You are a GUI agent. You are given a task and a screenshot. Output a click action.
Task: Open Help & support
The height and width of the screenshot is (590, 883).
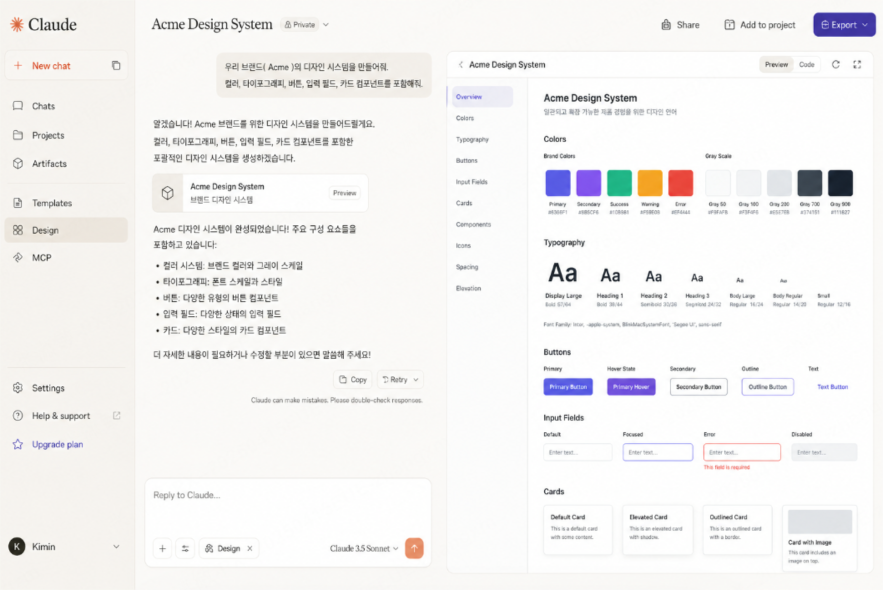click(x=61, y=415)
